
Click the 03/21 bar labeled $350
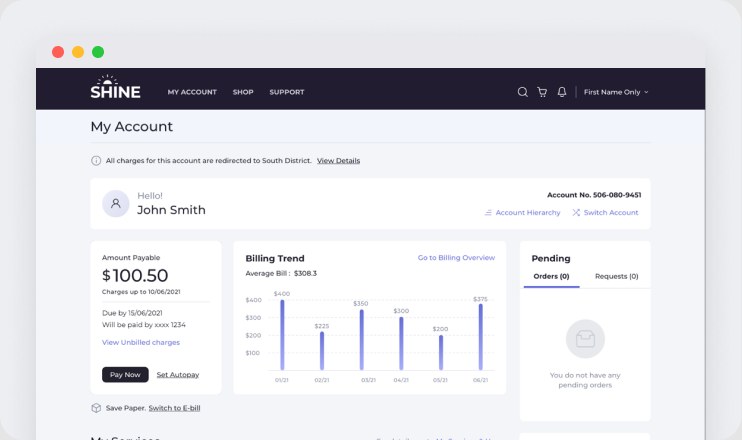362,340
